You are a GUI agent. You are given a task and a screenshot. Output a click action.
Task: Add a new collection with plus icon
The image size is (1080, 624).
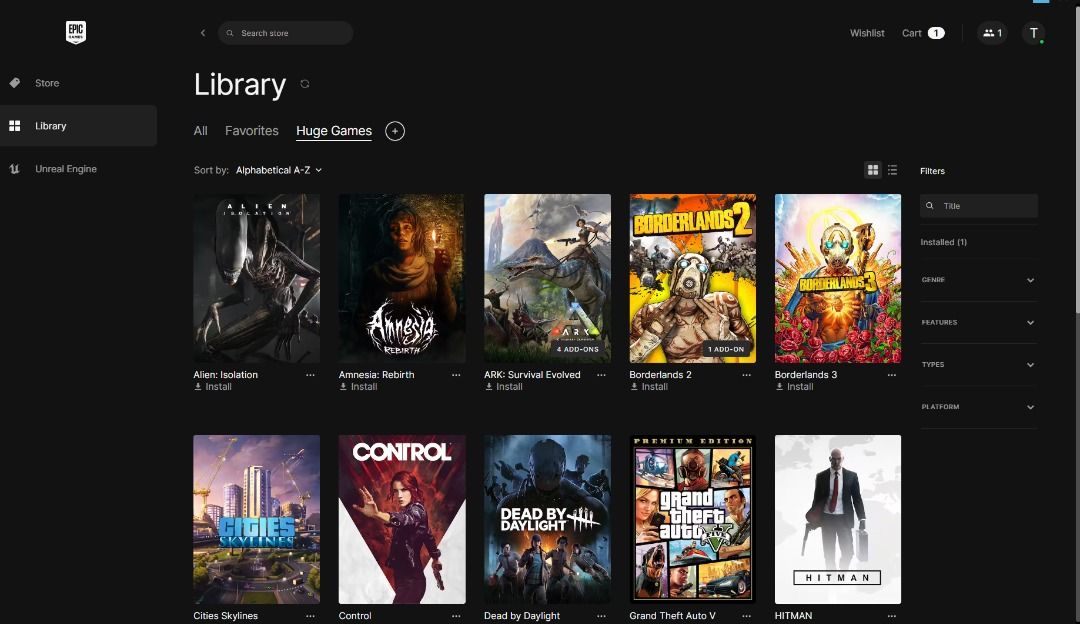pyautogui.click(x=395, y=131)
